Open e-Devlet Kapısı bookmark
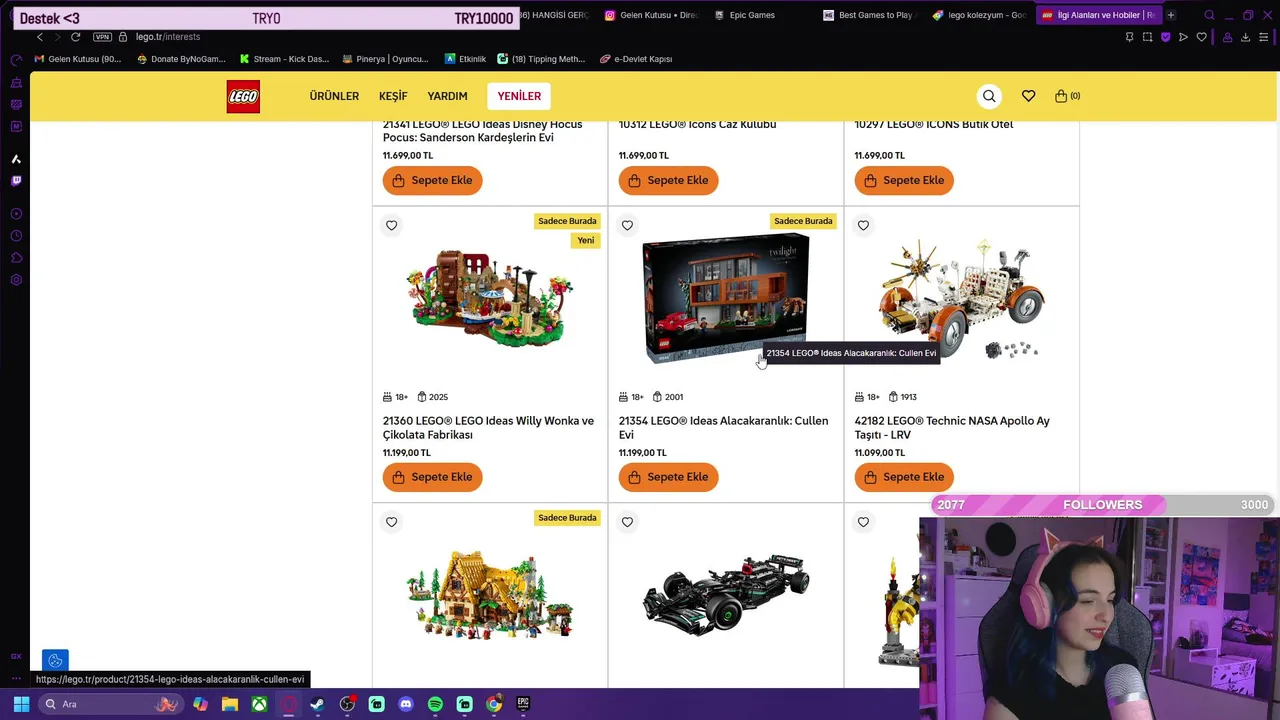Screen dimensions: 1280x720 click(636, 59)
